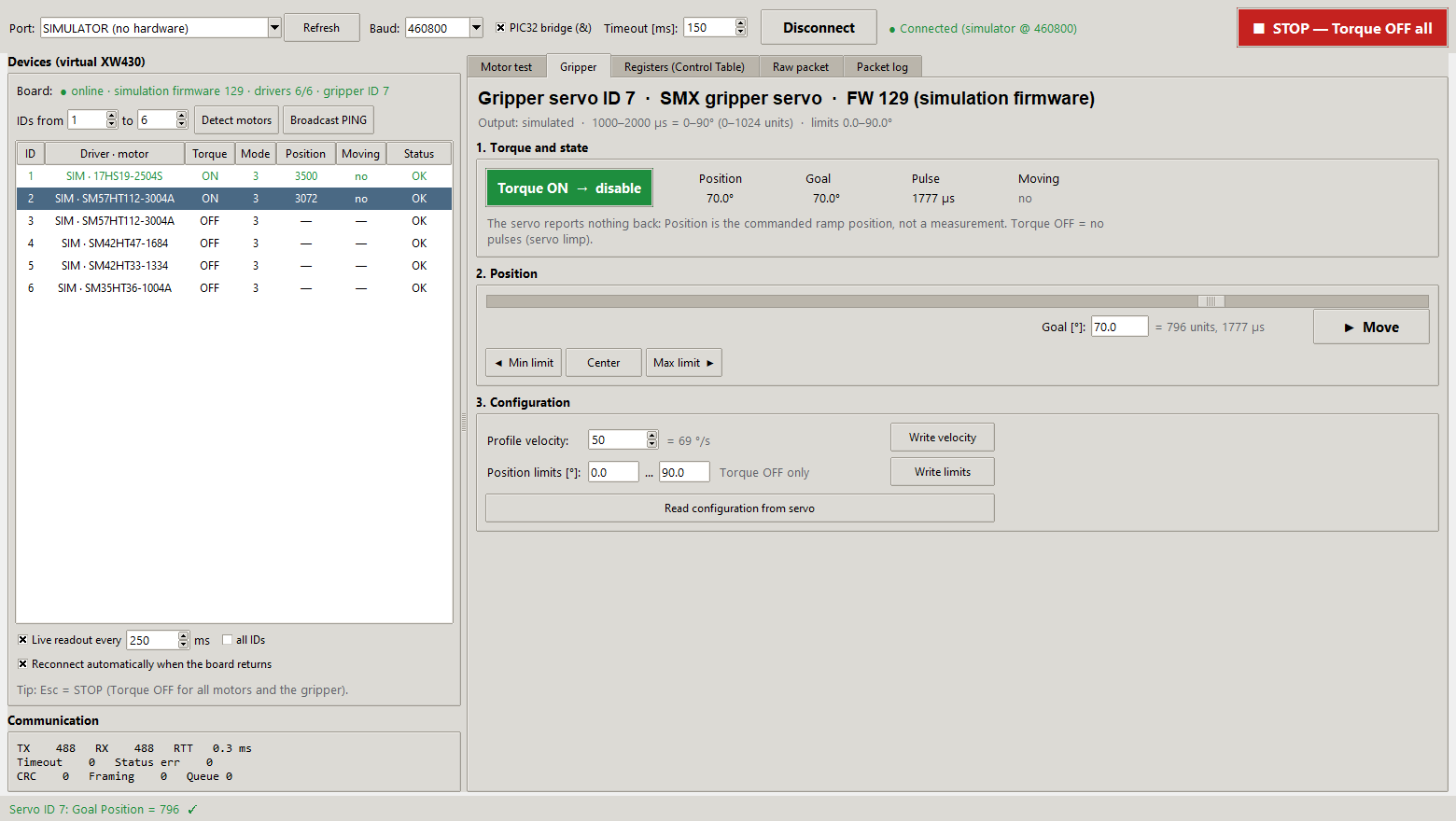Click the Live readout interval spinner
This screenshot has width=1456, height=821.
tap(184, 640)
